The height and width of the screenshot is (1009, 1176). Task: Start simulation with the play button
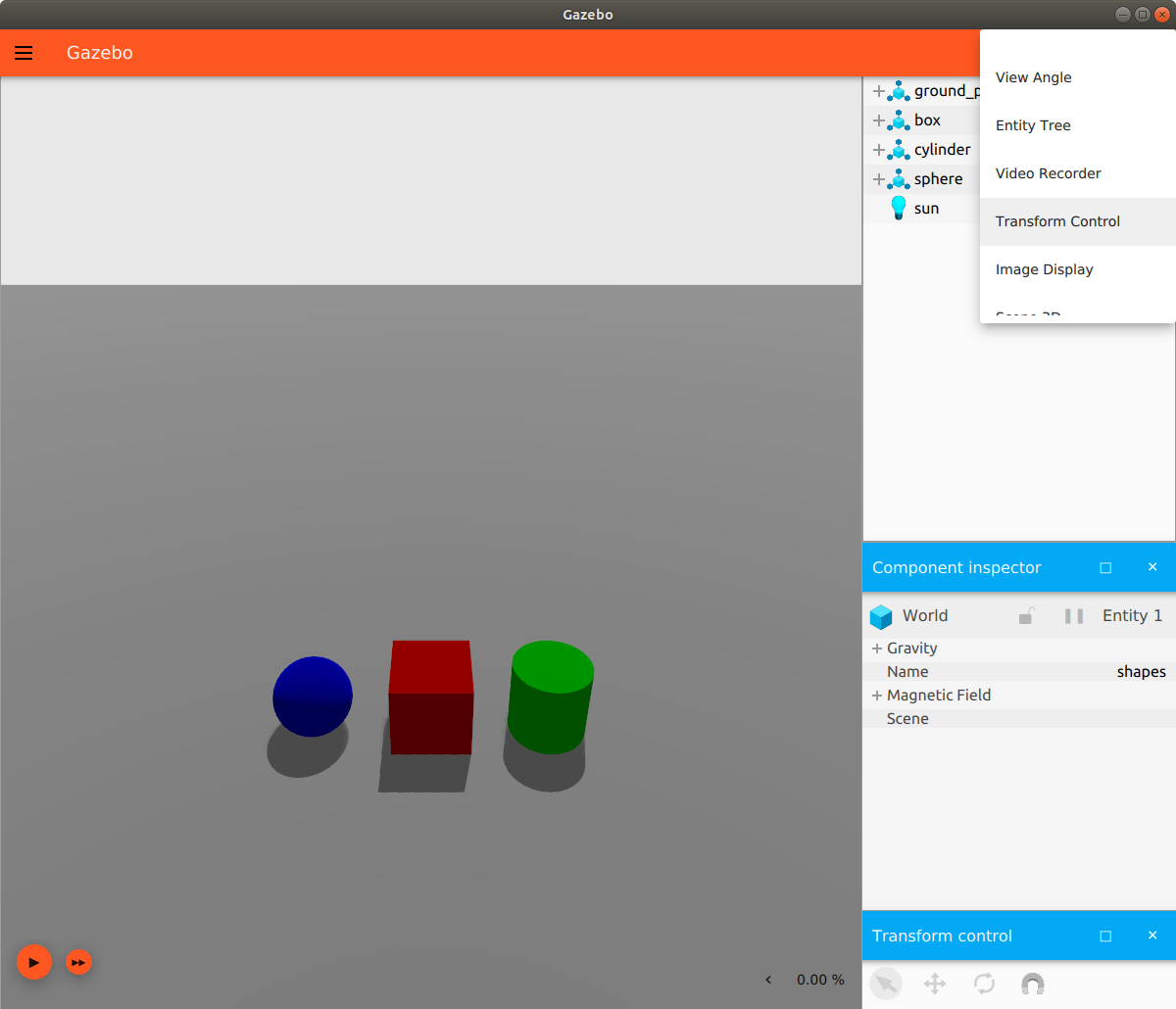[34, 963]
